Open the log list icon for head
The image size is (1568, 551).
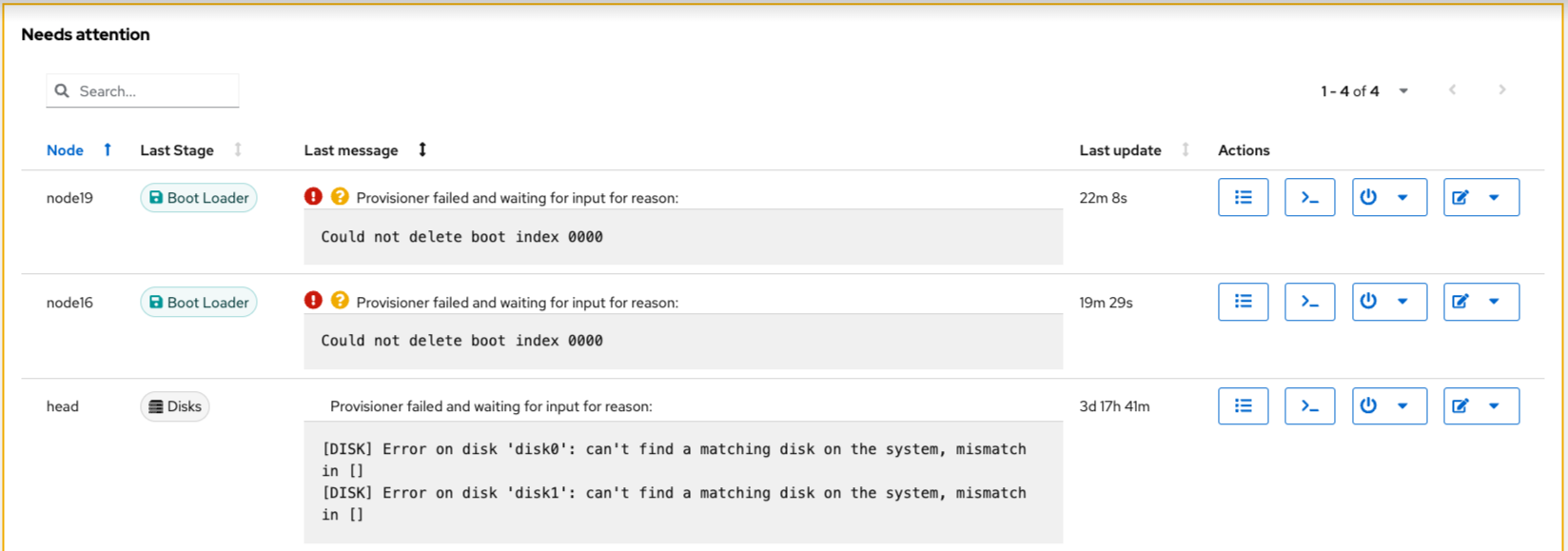(x=1243, y=406)
